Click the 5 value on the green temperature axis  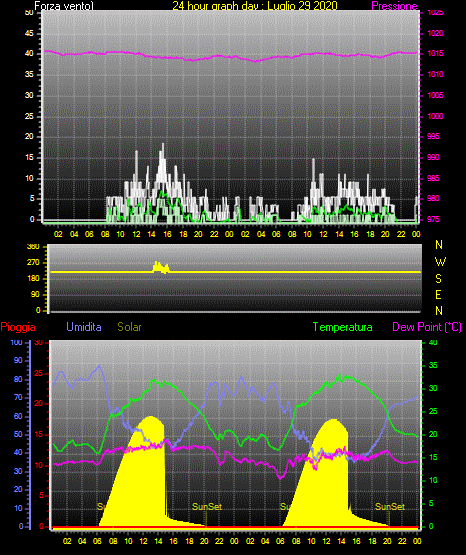(431, 503)
